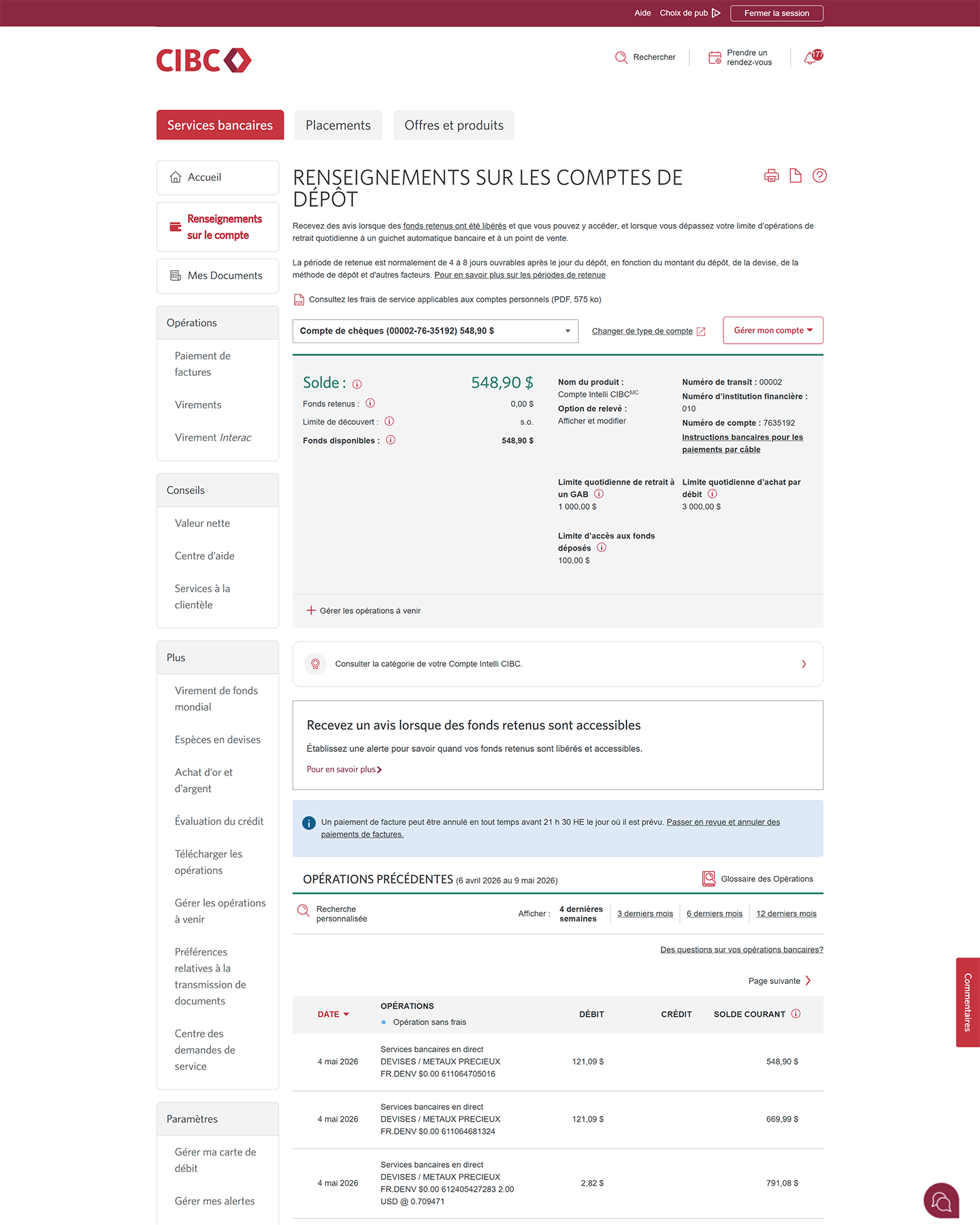Click the 2,82 $ debit amount

click(592, 1183)
